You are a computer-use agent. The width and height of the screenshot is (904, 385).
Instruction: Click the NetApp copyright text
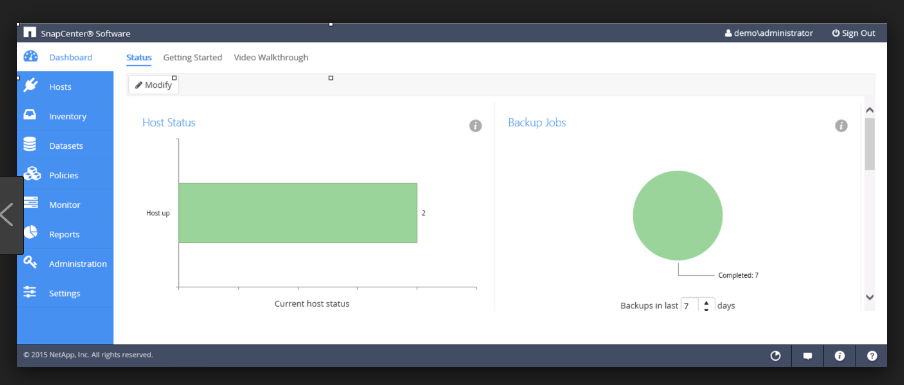pyautogui.click(x=88, y=355)
